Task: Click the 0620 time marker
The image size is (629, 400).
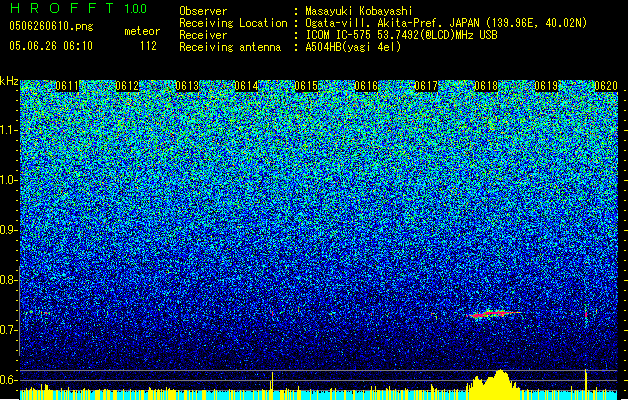Action: click(606, 86)
